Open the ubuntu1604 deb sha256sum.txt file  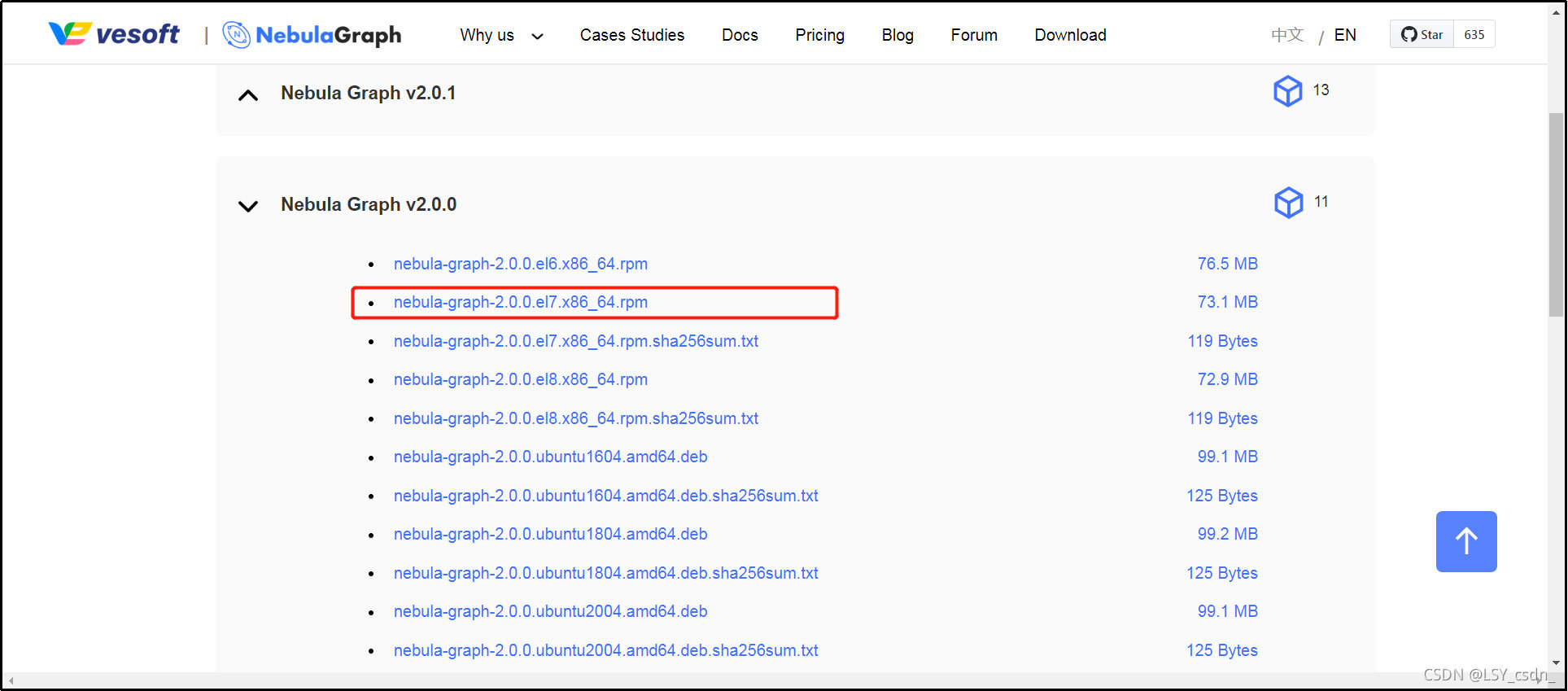(x=606, y=496)
